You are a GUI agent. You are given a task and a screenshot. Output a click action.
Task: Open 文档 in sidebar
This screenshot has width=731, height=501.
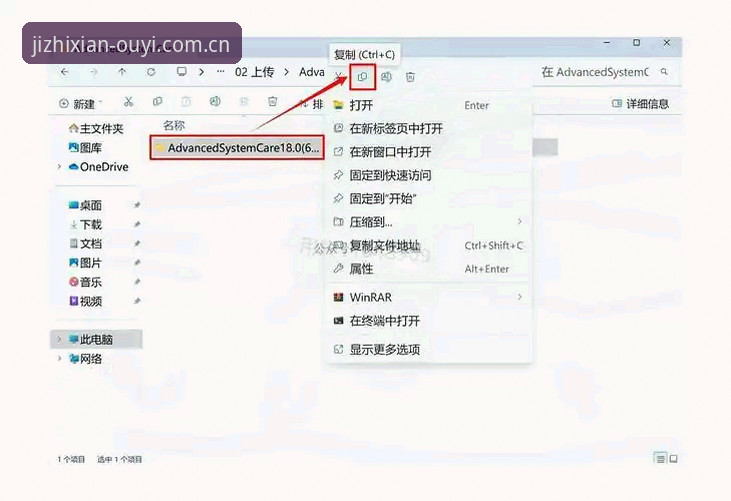pos(85,243)
